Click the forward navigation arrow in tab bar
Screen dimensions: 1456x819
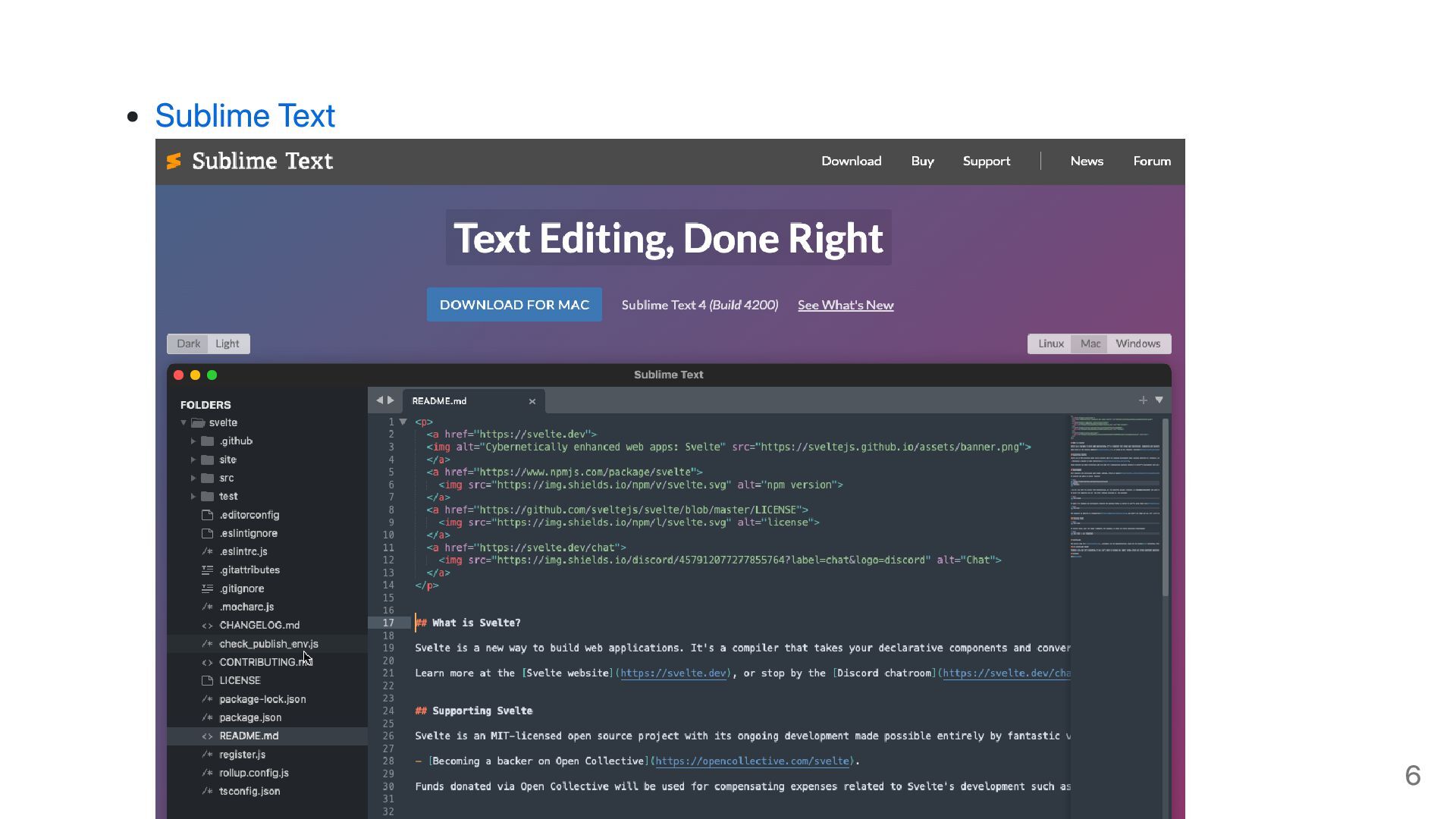click(x=391, y=400)
